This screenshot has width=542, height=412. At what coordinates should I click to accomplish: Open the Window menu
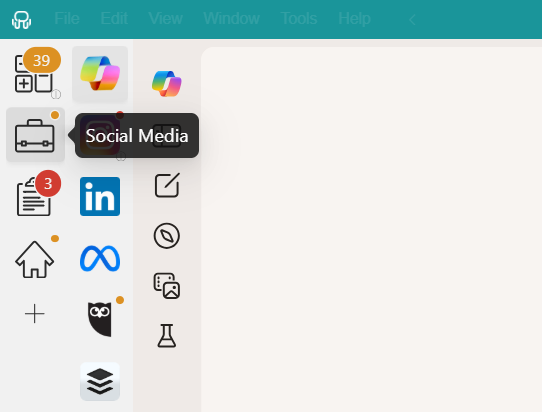click(232, 19)
